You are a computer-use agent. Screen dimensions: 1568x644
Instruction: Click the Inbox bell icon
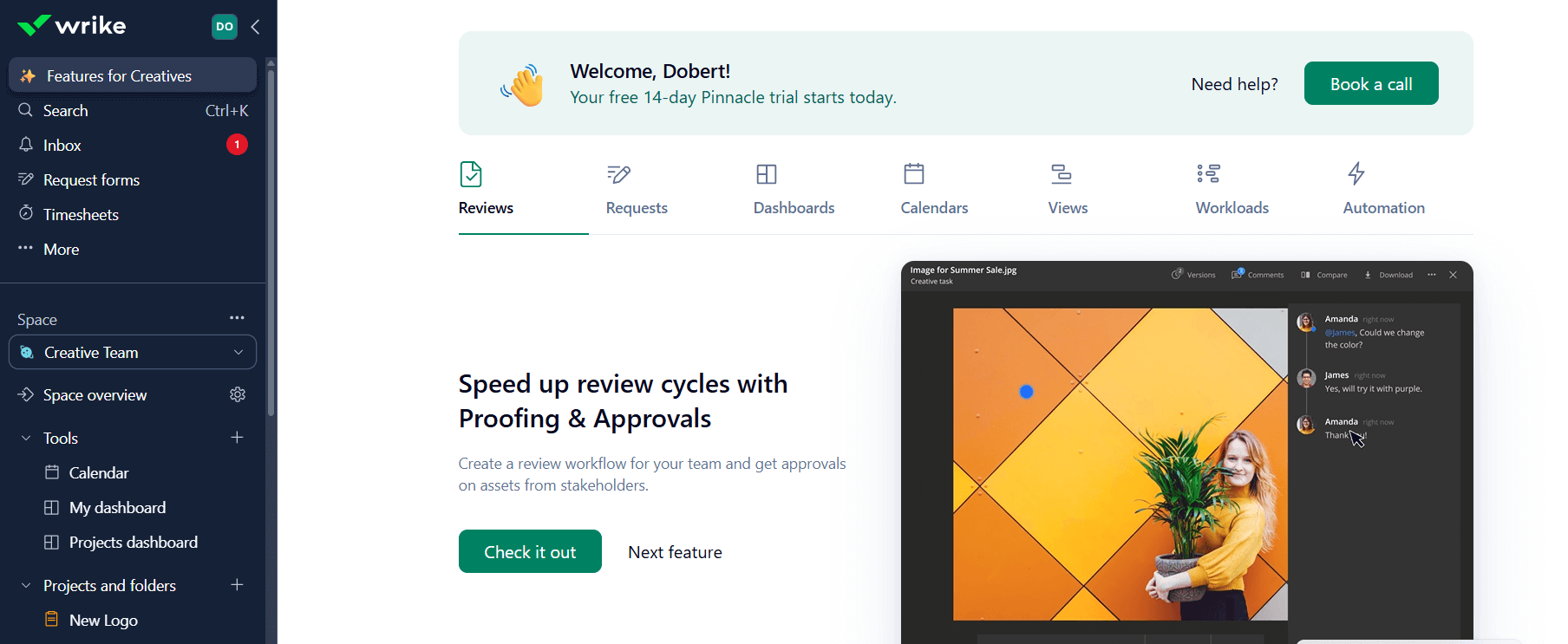[26, 145]
